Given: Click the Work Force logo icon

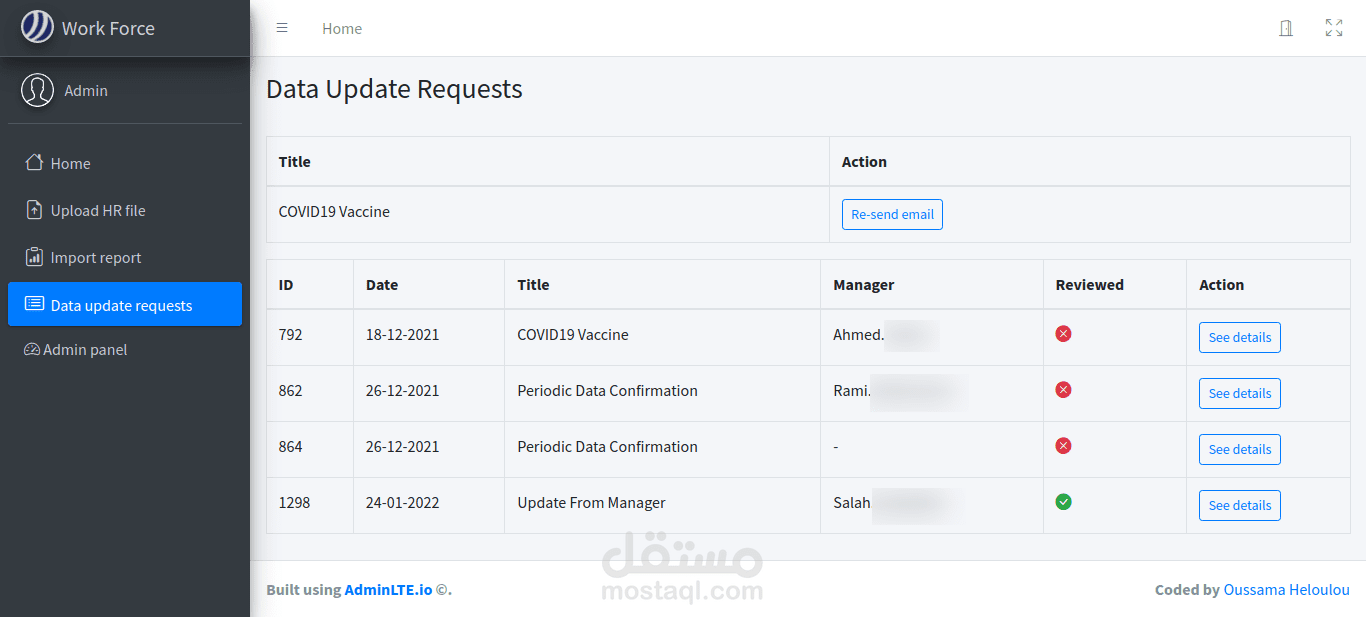Looking at the screenshot, I should click(38, 27).
